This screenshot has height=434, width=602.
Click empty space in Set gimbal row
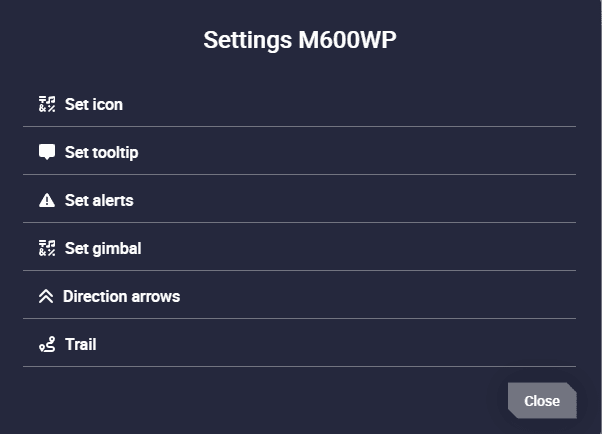tap(357, 248)
